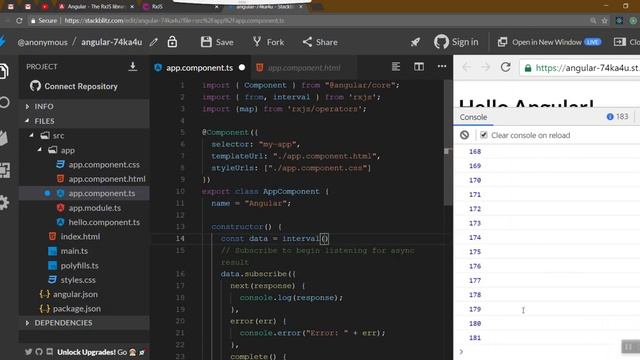
Task: Click the Twitter icon in footer
Action: [x=28, y=352]
